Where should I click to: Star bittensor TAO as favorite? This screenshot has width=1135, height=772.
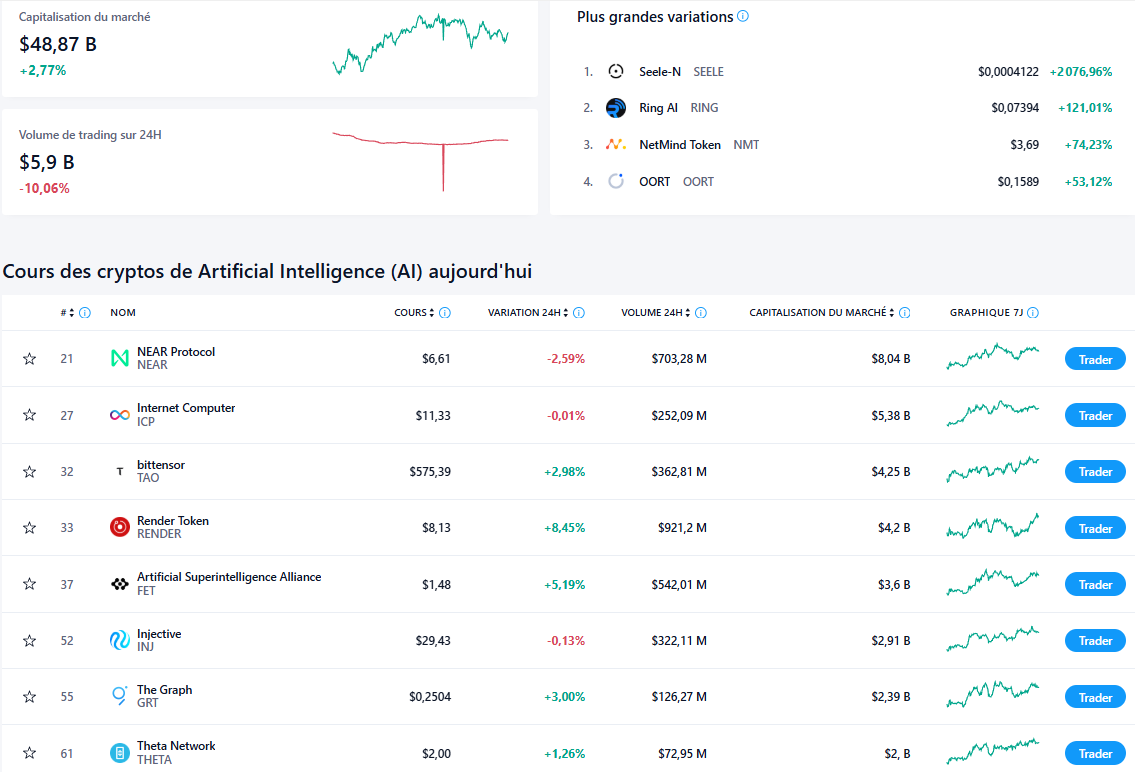30,471
